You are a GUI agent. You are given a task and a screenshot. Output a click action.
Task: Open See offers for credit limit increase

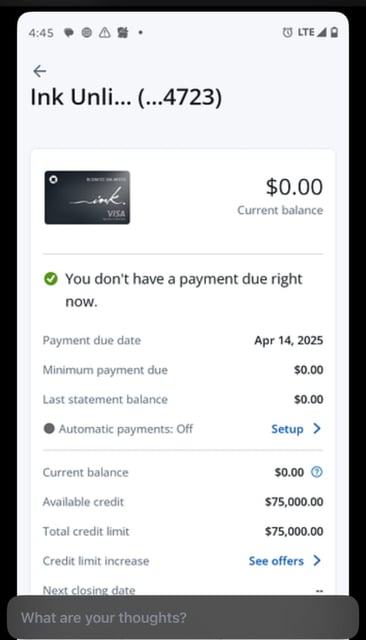click(x=276, y=561)
